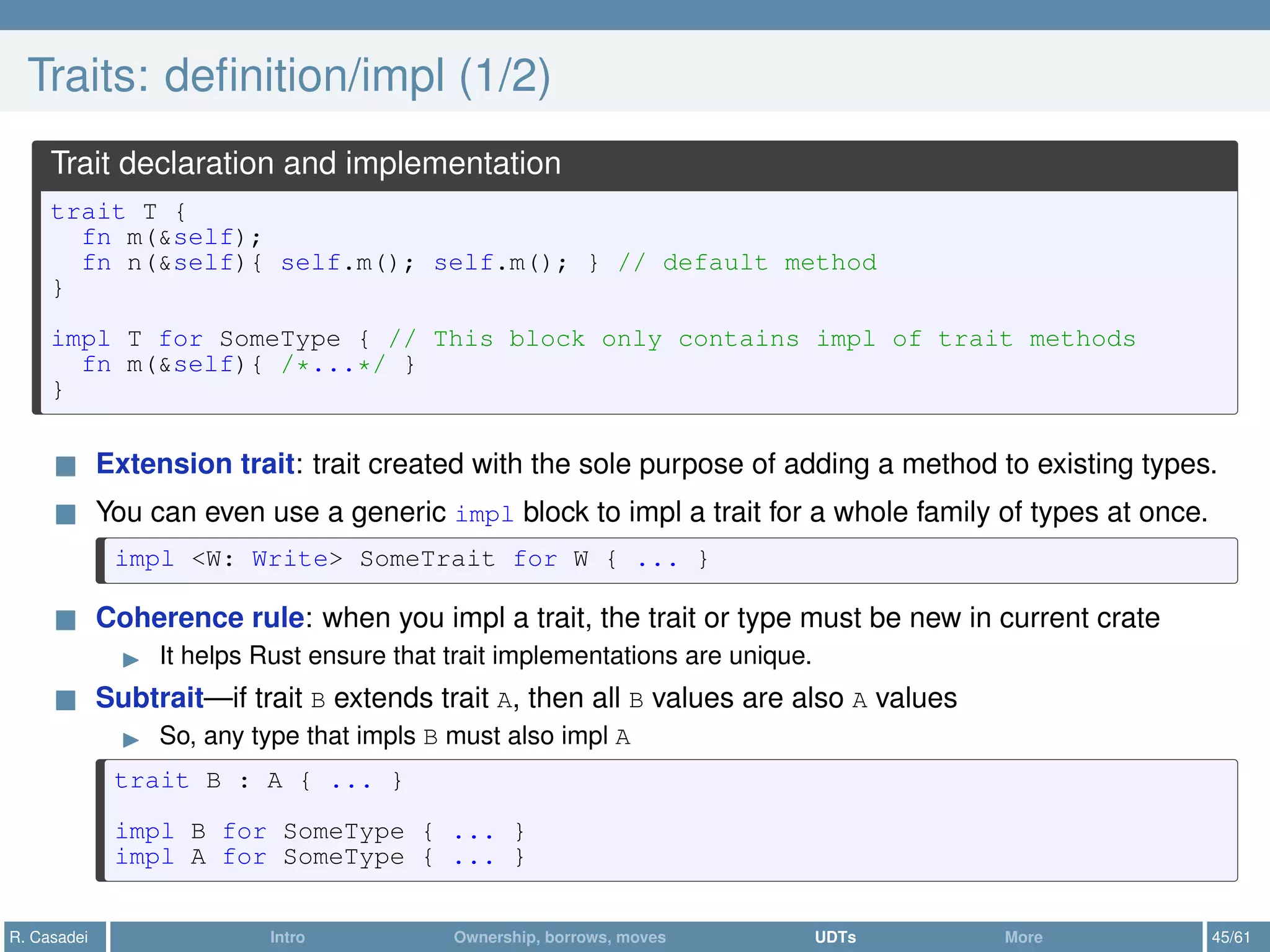Click the bold 'Extension trait' term
Viewport: 1270px width, 952px height.
coord(195,464)
